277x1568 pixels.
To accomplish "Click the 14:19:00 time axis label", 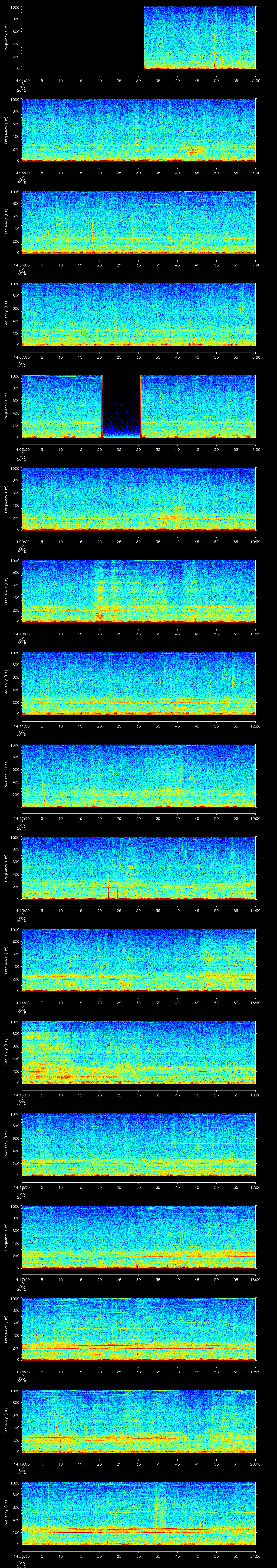I will (21, 1464).
